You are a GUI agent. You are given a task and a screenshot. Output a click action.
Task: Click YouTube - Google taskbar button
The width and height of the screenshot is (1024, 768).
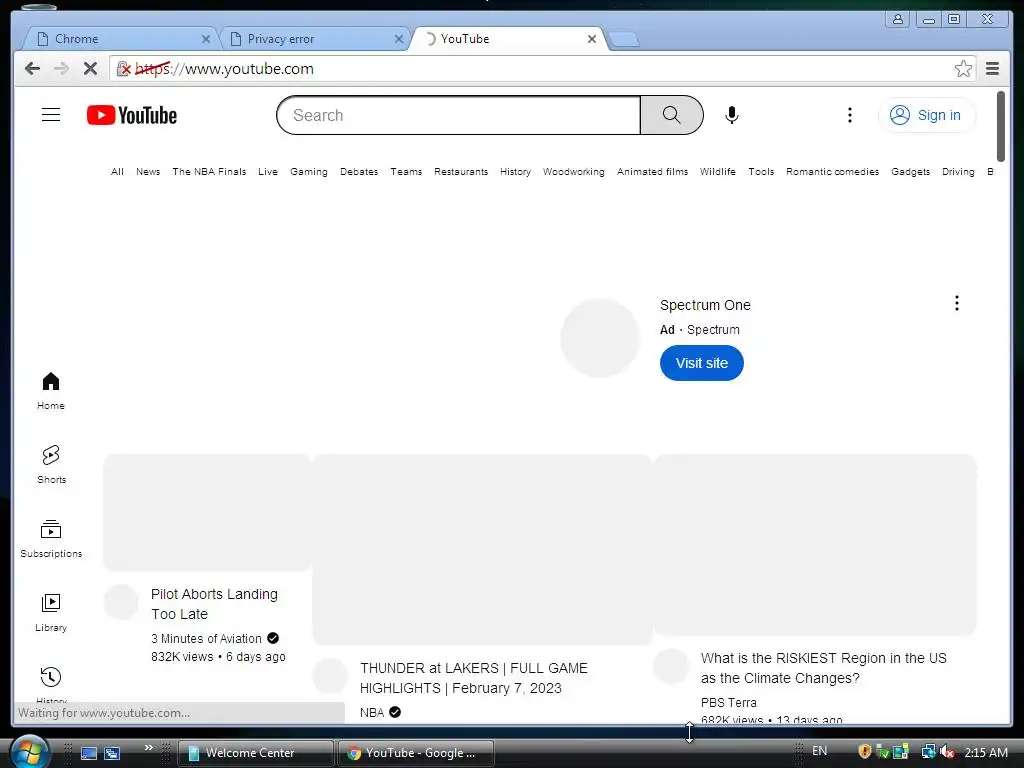point(416,753)
